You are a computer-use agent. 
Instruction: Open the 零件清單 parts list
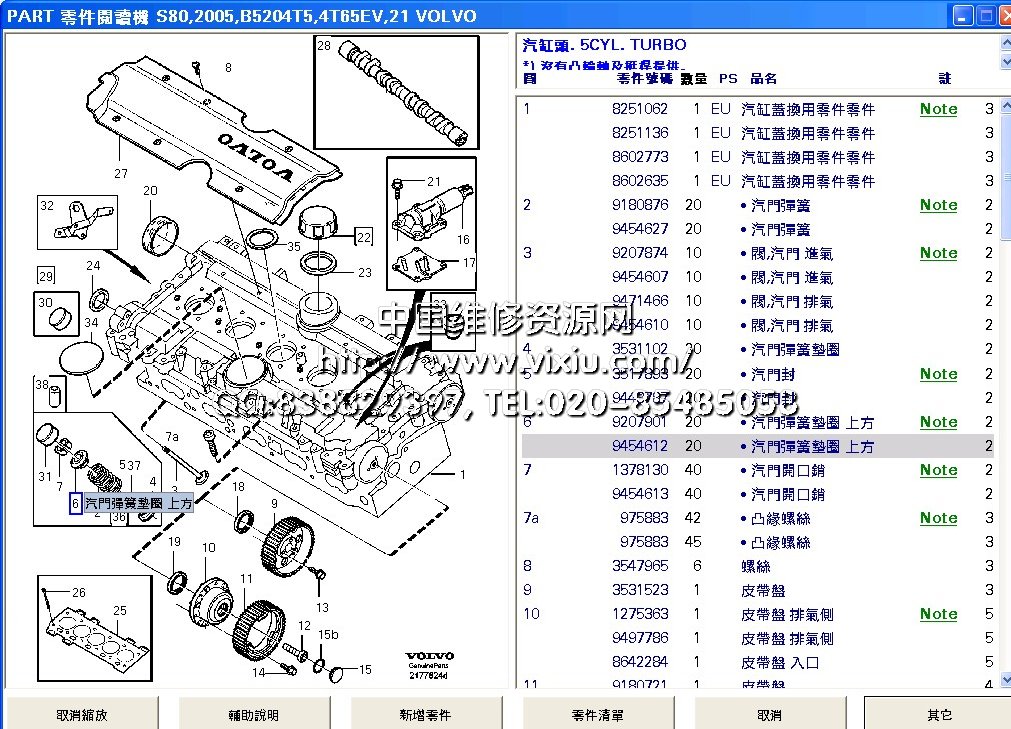pos(597,715)
